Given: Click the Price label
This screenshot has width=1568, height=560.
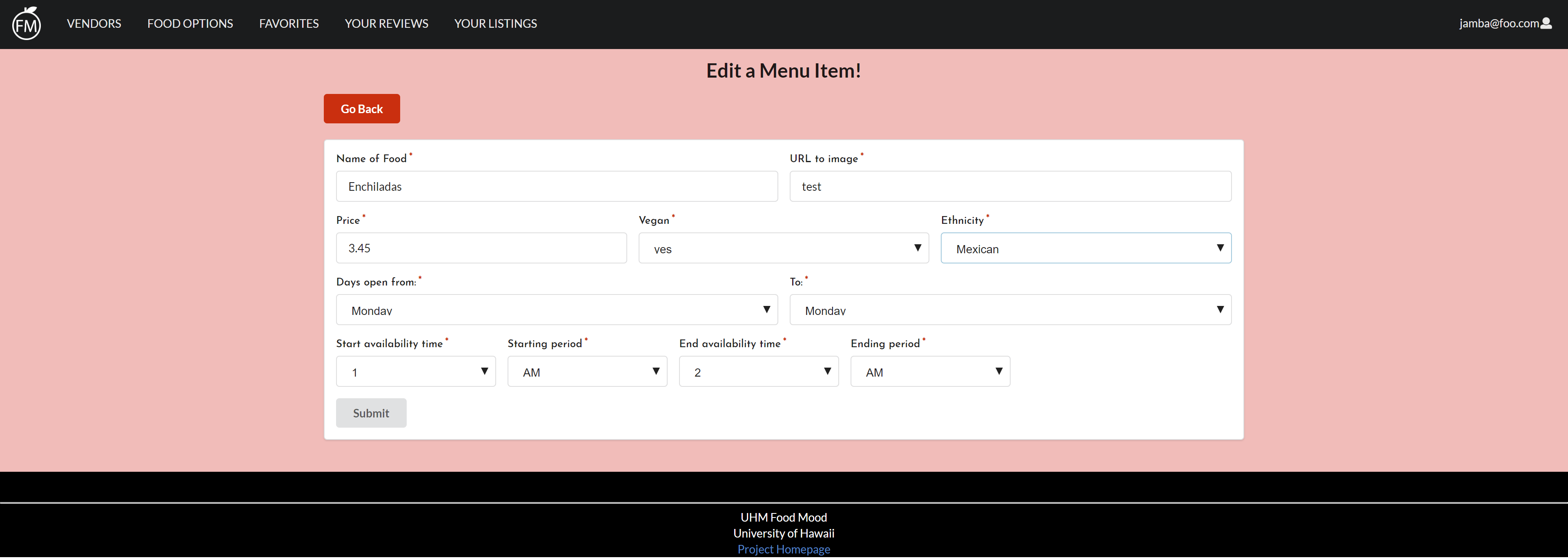Looking at the screenshot, I should [348, 220].
